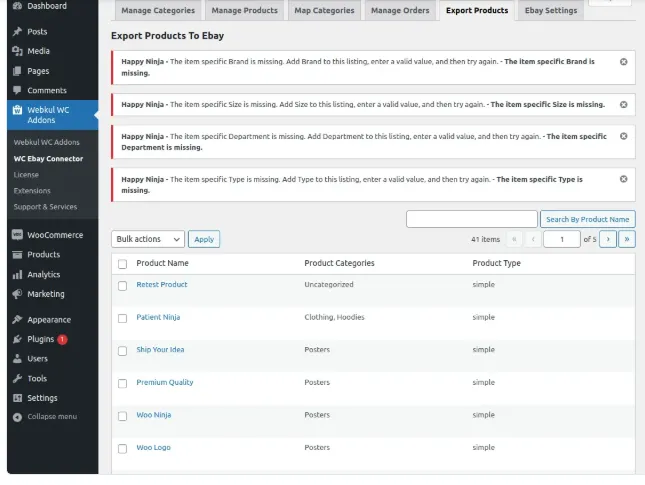This screenshot has width=645, height=485.
Task: Open the Bulk actions dropdown
Action: click(x=148, y=239)
